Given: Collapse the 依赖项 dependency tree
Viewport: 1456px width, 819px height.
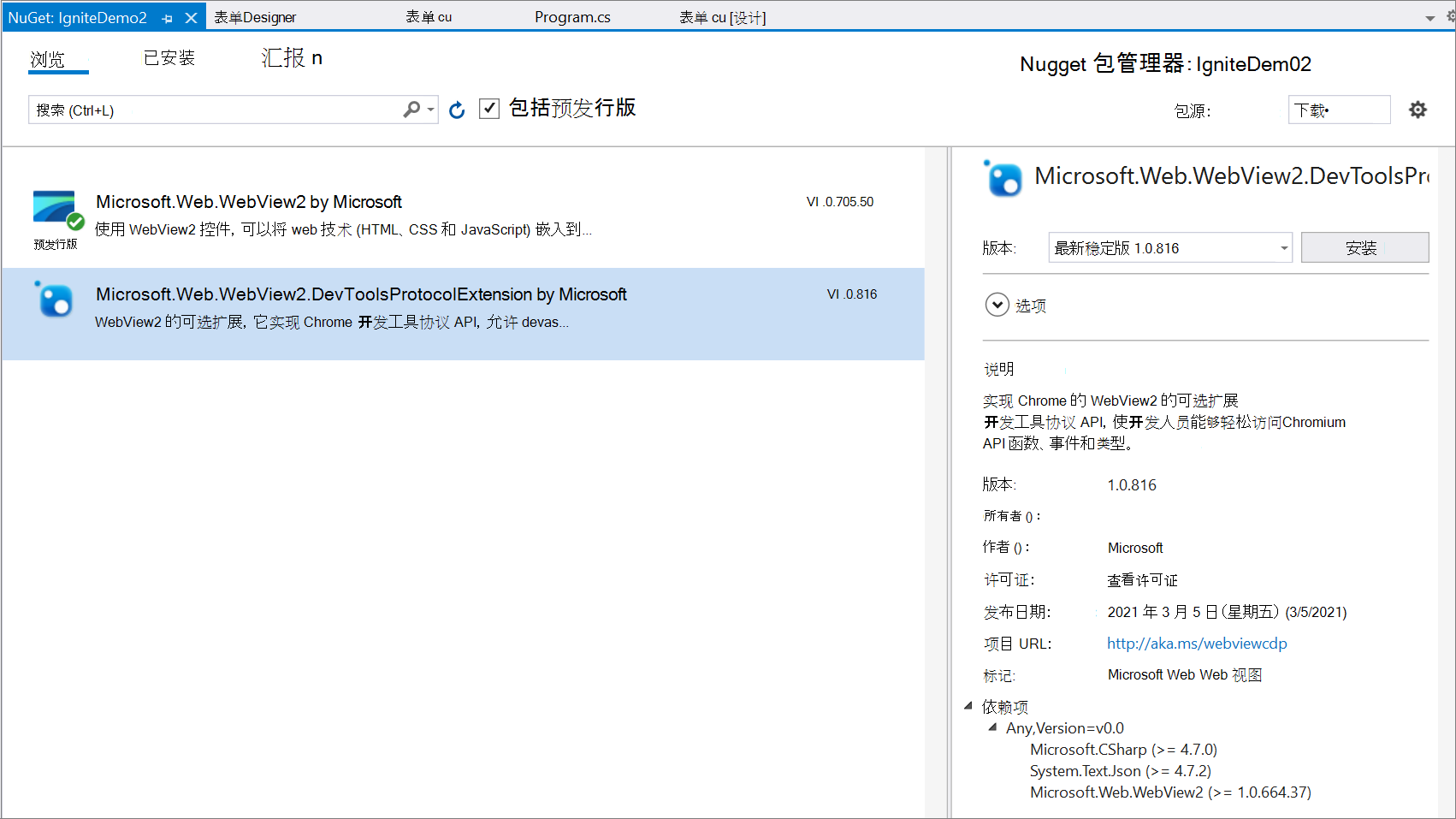Looking at the screenshot, I should 968,706.
